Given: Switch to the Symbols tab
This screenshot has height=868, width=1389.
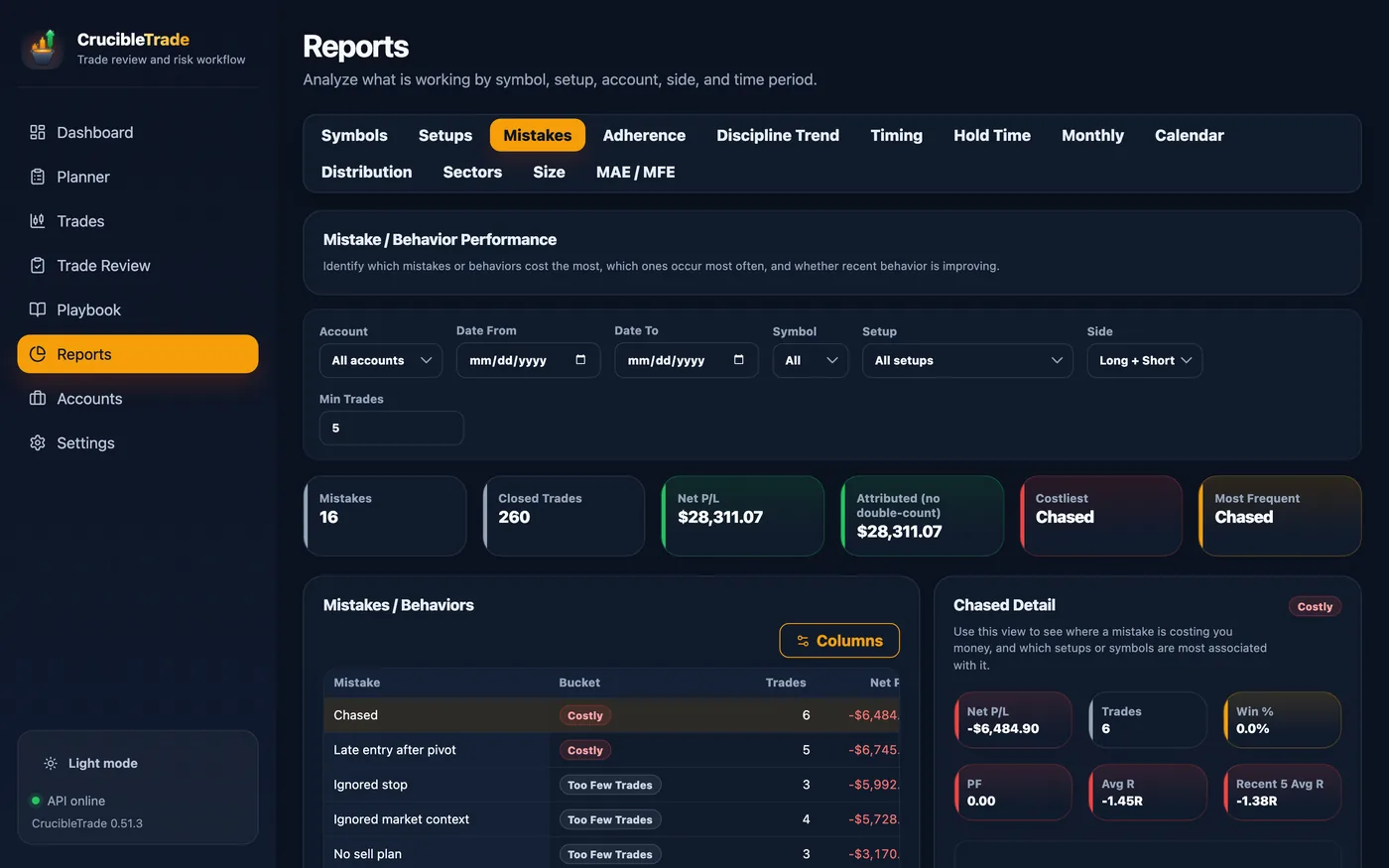Looking at the screenshot, I should pos(354,135).
